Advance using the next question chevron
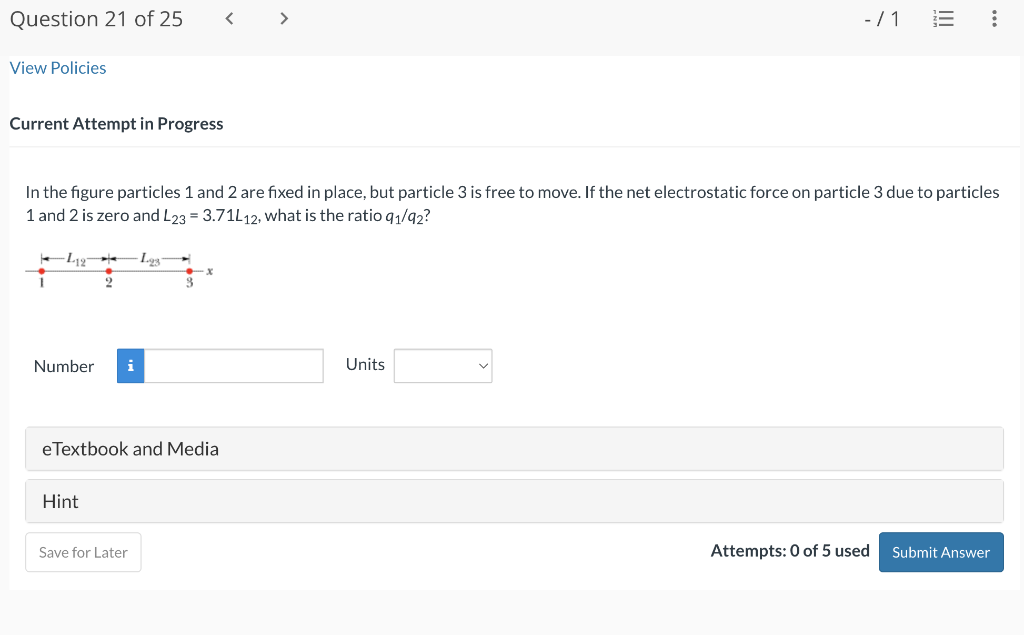The height and width of the screenshot is (635, 1024). click(283, 18)
